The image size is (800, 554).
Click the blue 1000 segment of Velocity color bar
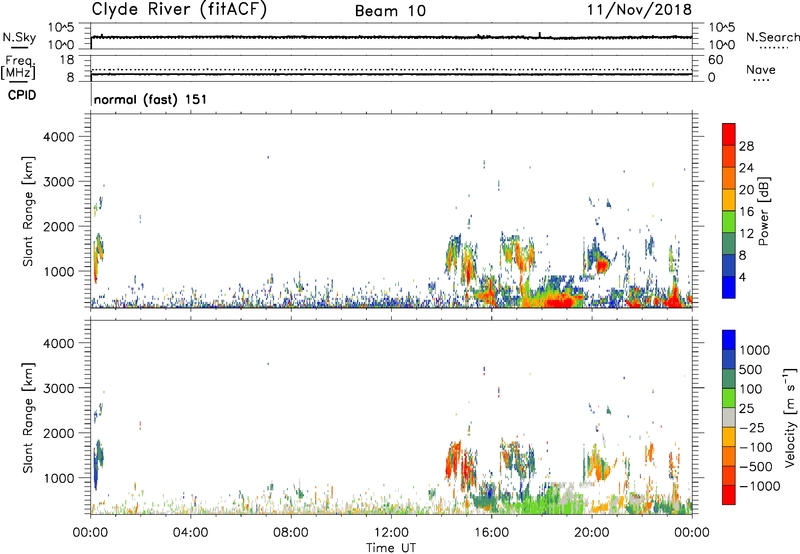point(729,340)
